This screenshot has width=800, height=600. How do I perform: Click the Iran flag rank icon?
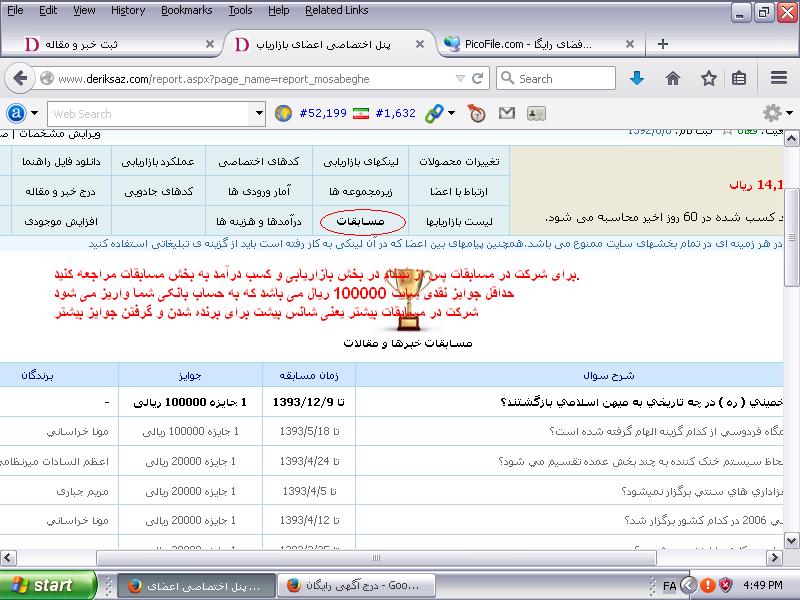pos(361,113)
